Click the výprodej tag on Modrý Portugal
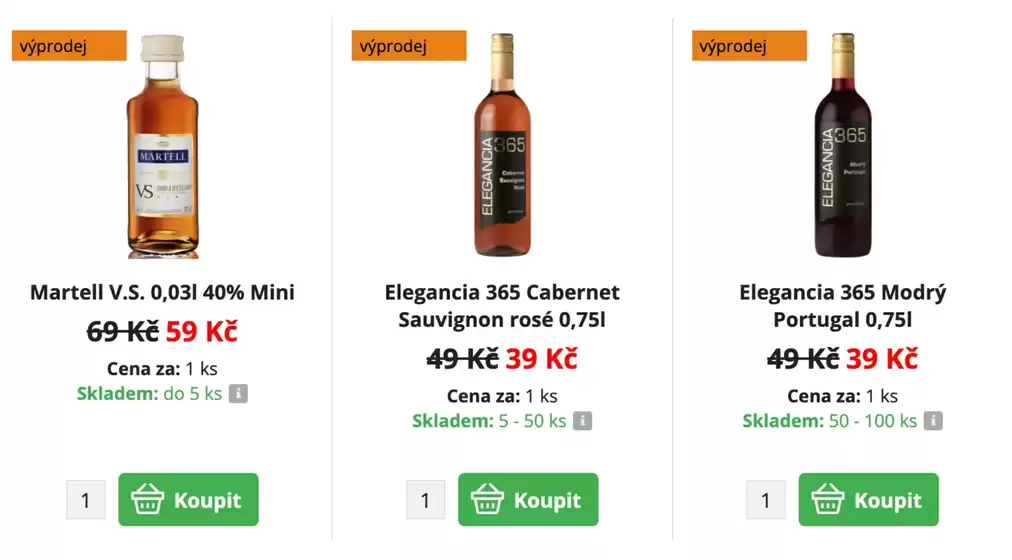Viewport: 1012px width, 560px height. [x=749, y=46]
